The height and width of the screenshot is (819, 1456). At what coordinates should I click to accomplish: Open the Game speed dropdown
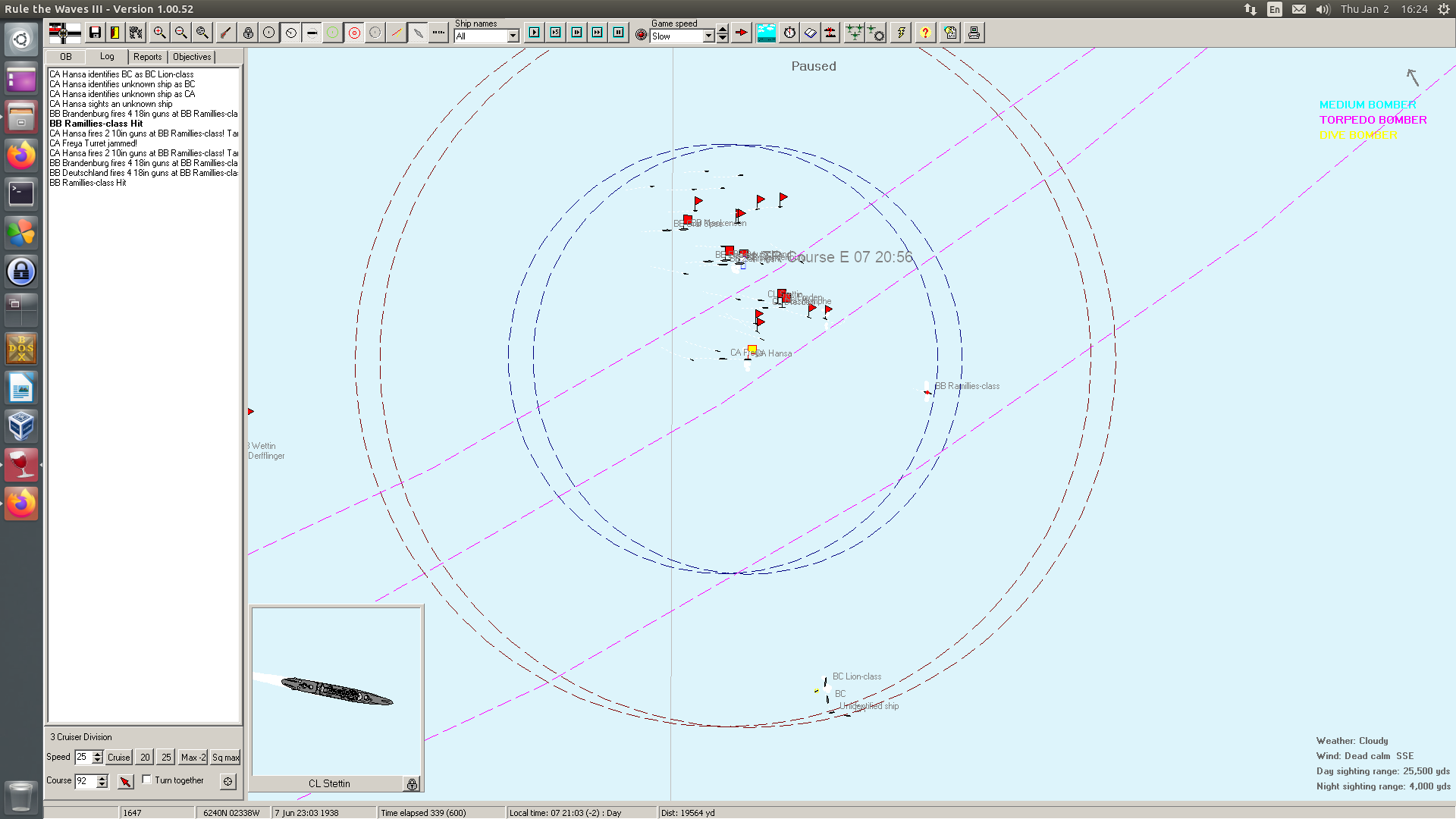coord(708,36)
